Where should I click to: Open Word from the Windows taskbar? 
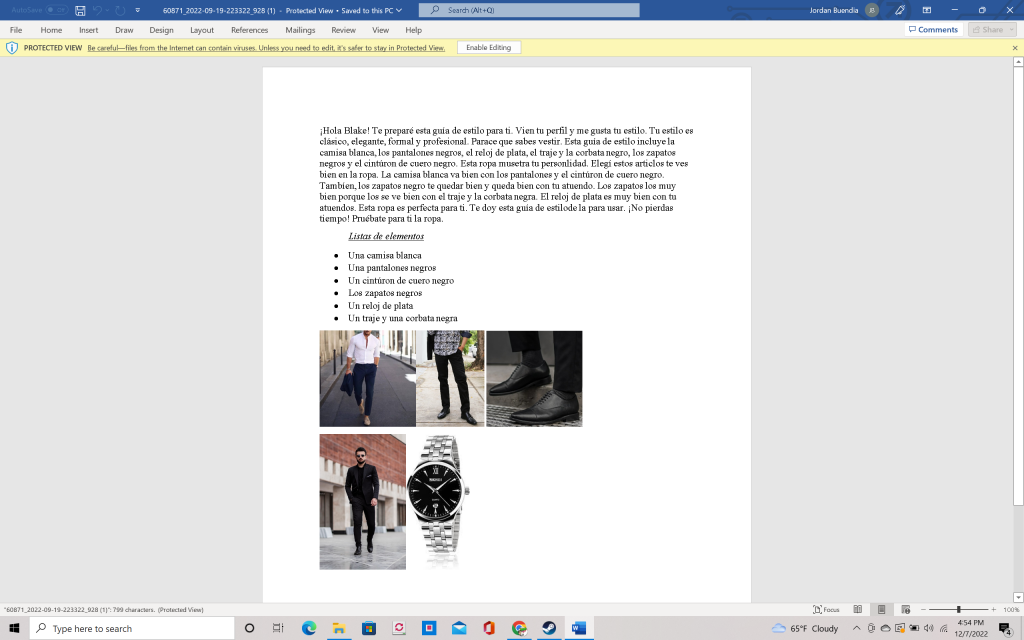pyautogui.click(x=578, y=628)
